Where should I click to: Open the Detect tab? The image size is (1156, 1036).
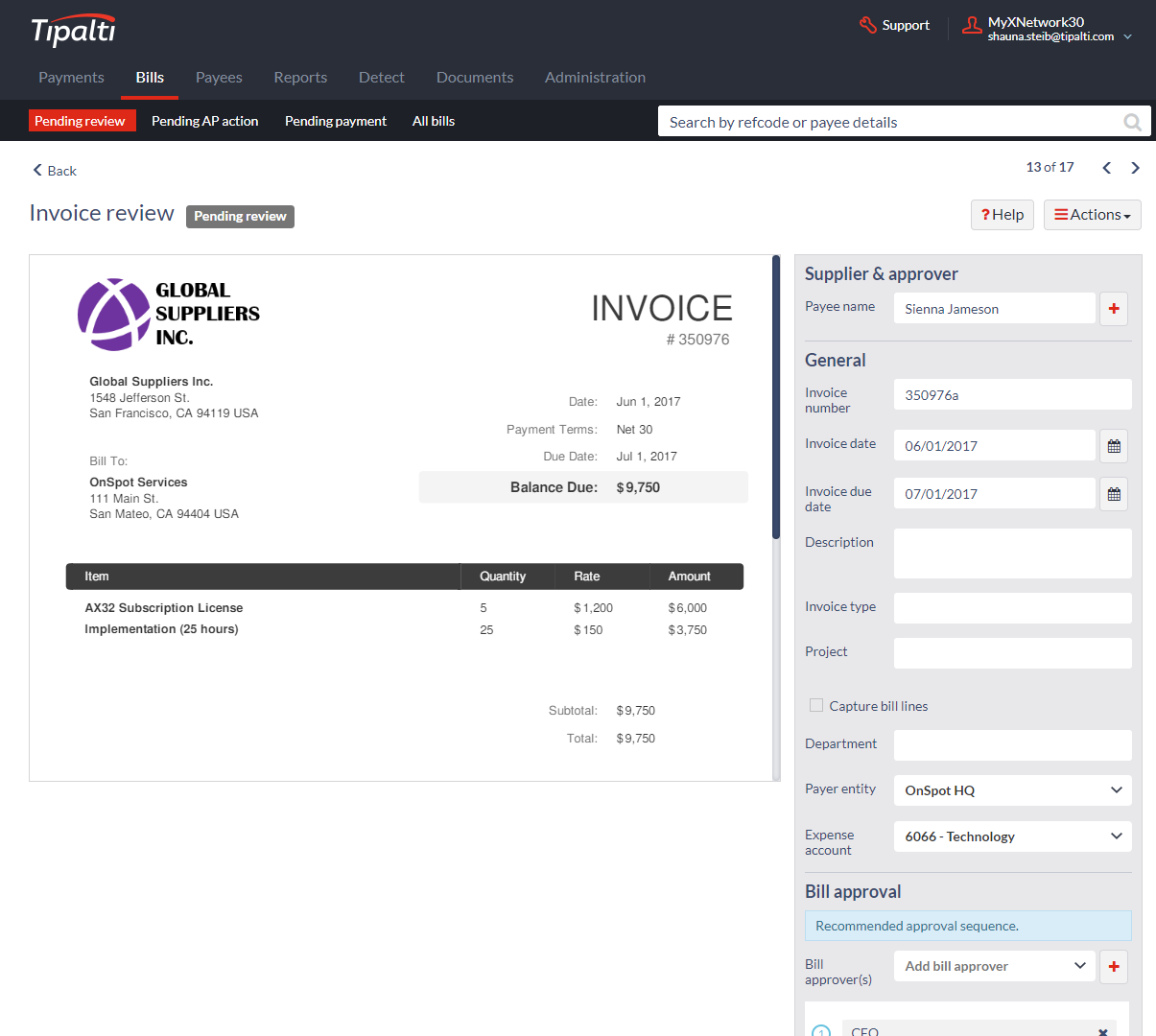[x=382, y=78]
